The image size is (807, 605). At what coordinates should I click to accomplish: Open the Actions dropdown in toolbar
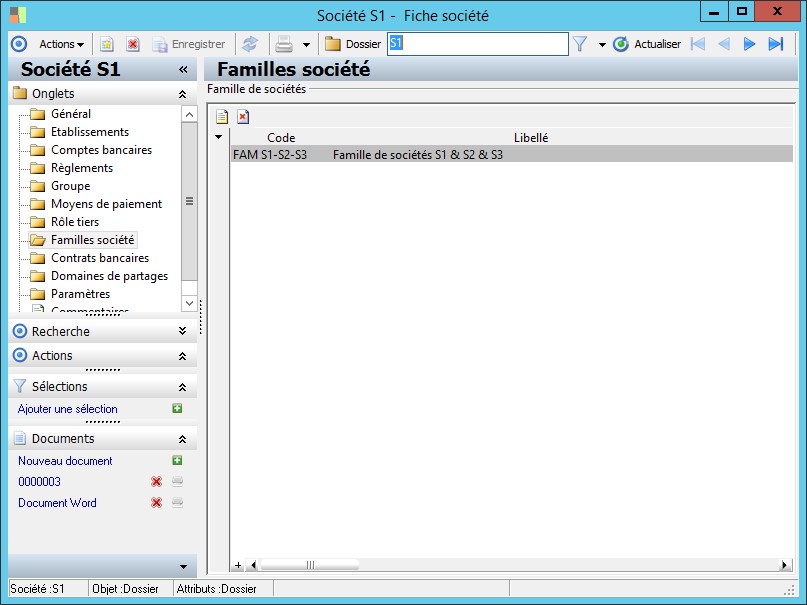coord(61,44)
